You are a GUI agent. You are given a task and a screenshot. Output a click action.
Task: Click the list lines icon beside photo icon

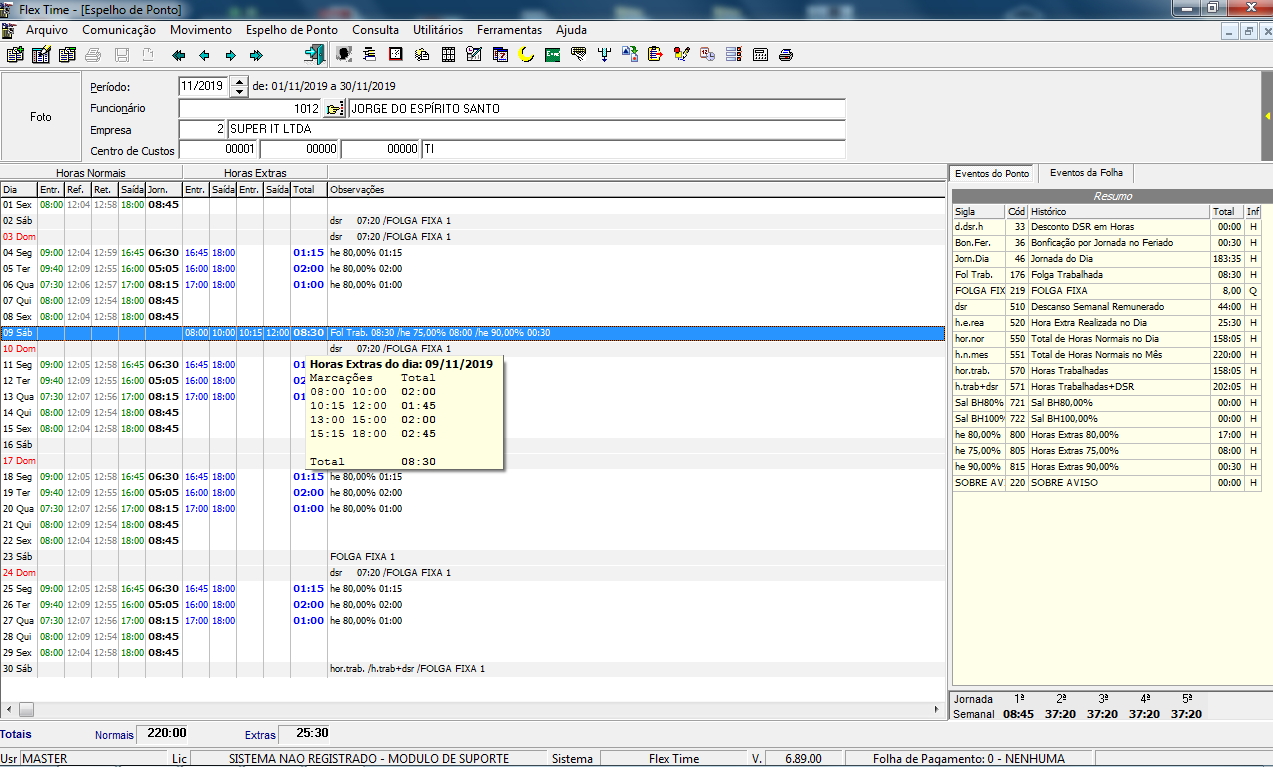click(x=370, y=55)
